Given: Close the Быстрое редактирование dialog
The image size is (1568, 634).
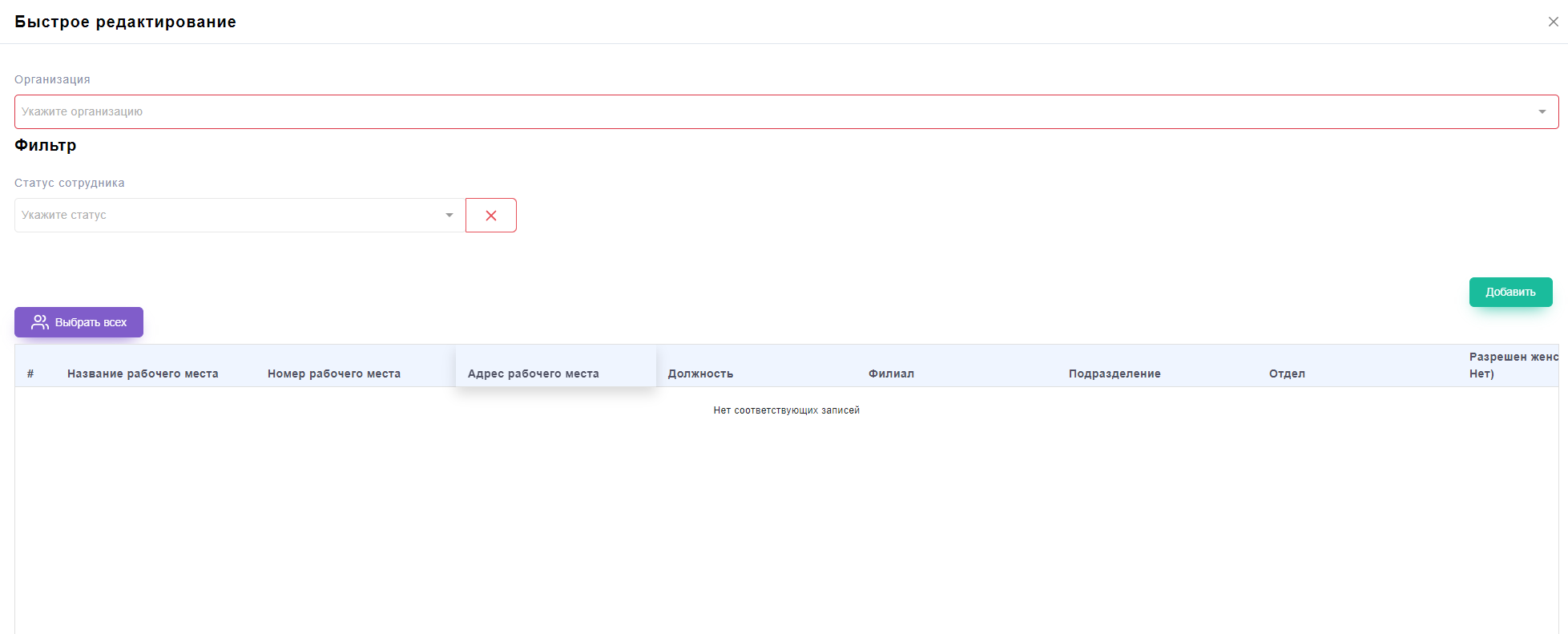Looking at the screenshot, I should 1553,22.
